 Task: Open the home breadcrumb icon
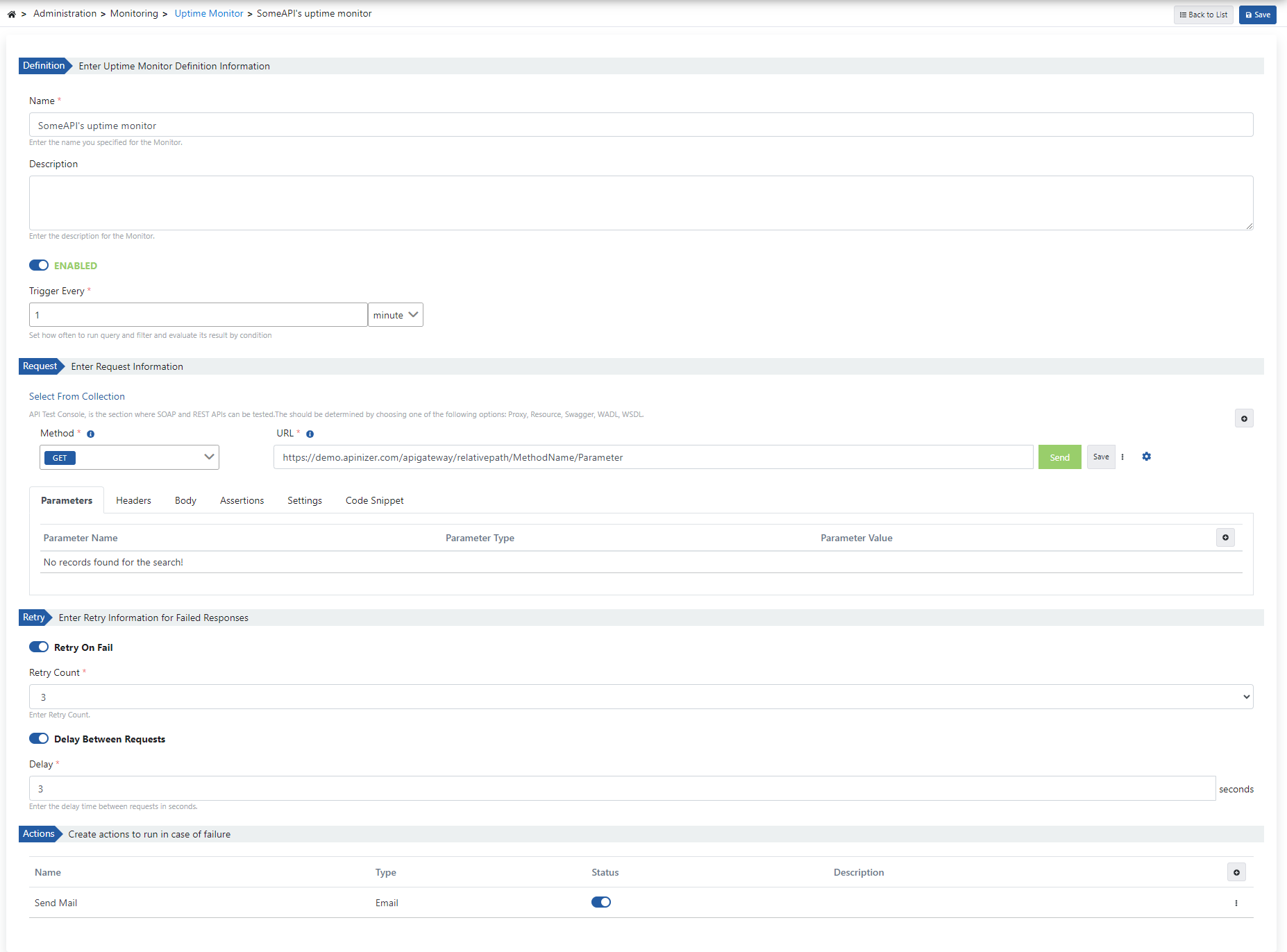point(11,13)
